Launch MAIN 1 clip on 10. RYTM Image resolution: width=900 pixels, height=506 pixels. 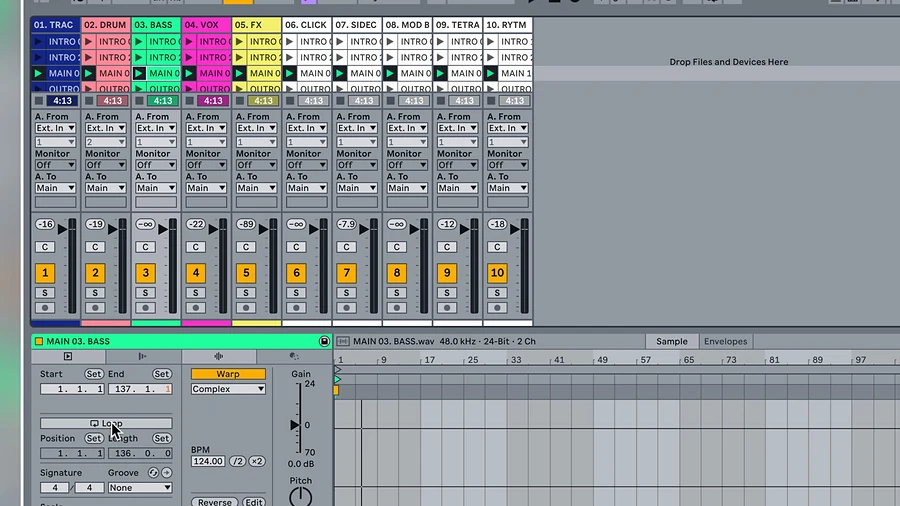coord(490,73)
